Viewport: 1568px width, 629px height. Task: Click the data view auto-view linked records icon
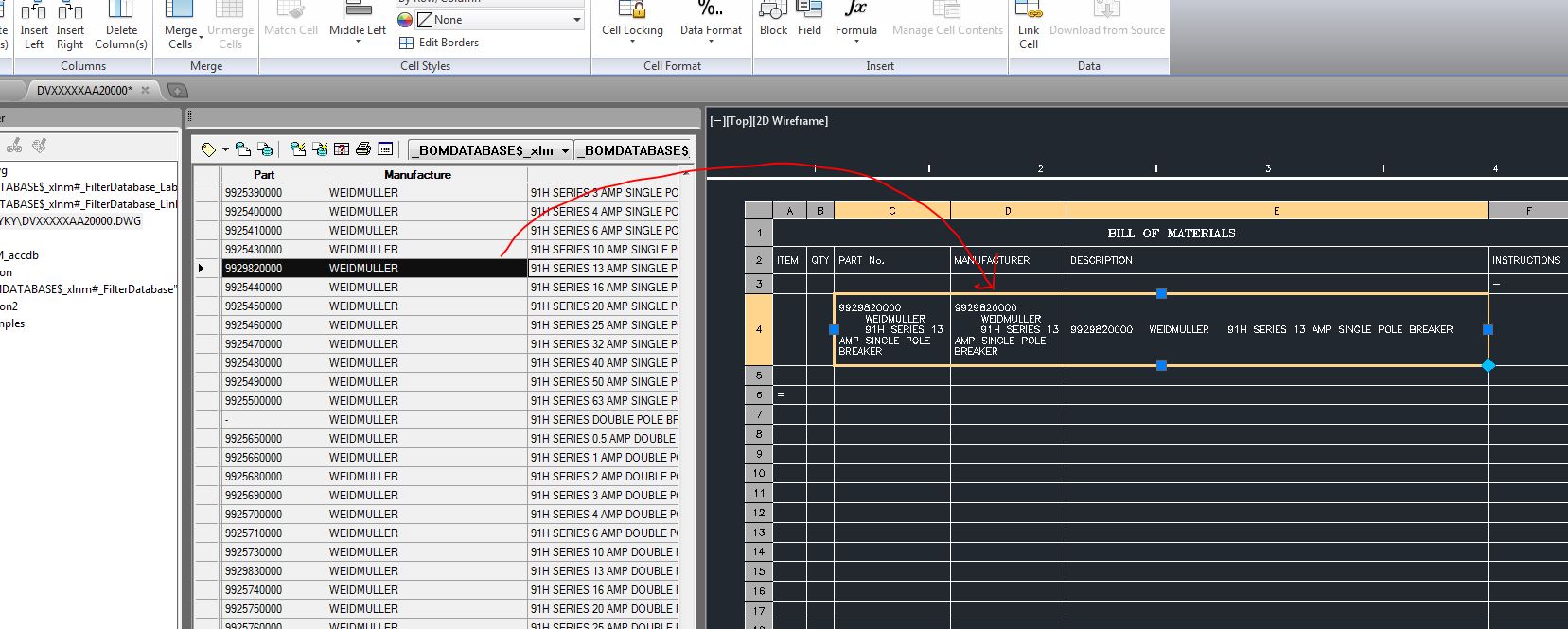pos(320,149)
